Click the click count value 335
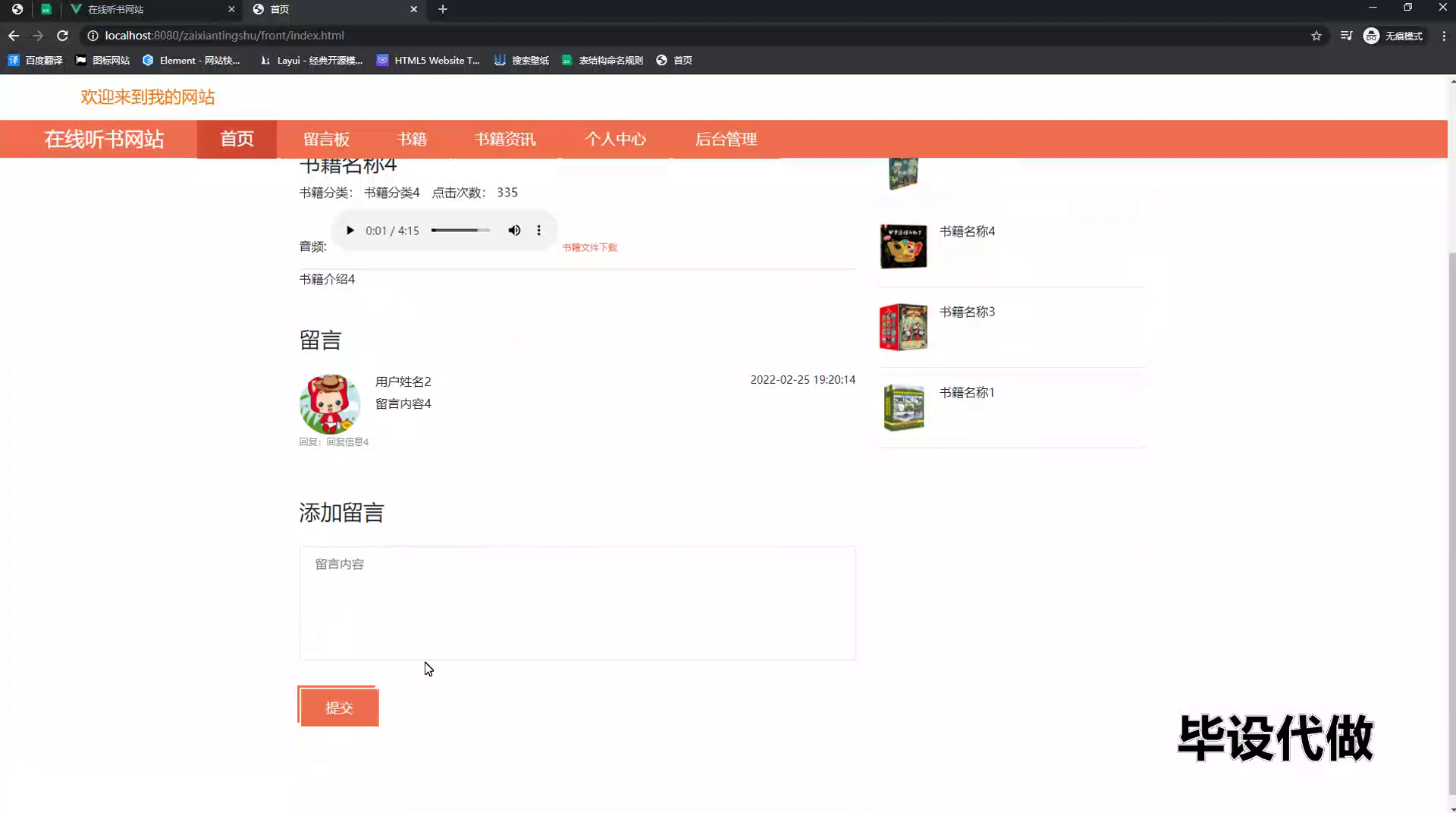1456x813 pixels. click(x=507, y=193)
